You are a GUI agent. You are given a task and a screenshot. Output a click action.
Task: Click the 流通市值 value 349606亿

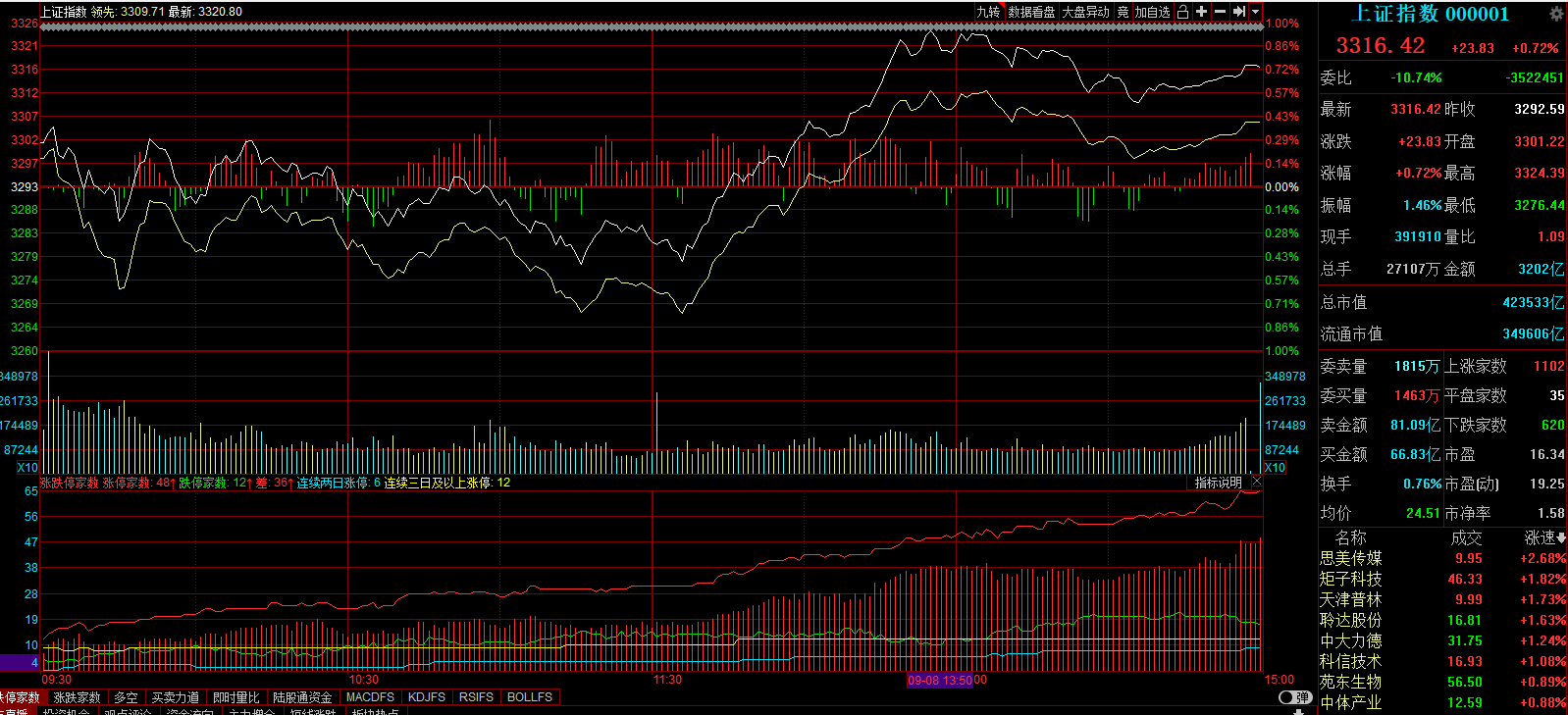[x=1533, y=333]
